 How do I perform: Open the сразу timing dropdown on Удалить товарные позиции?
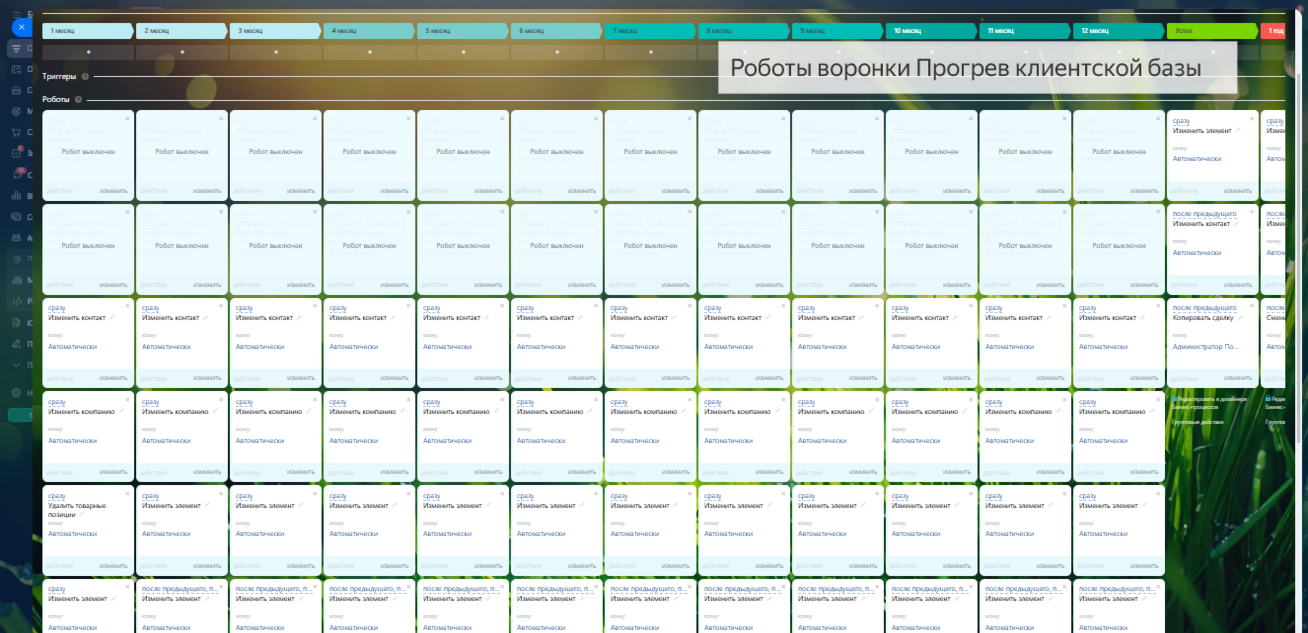tap(58, 495)
